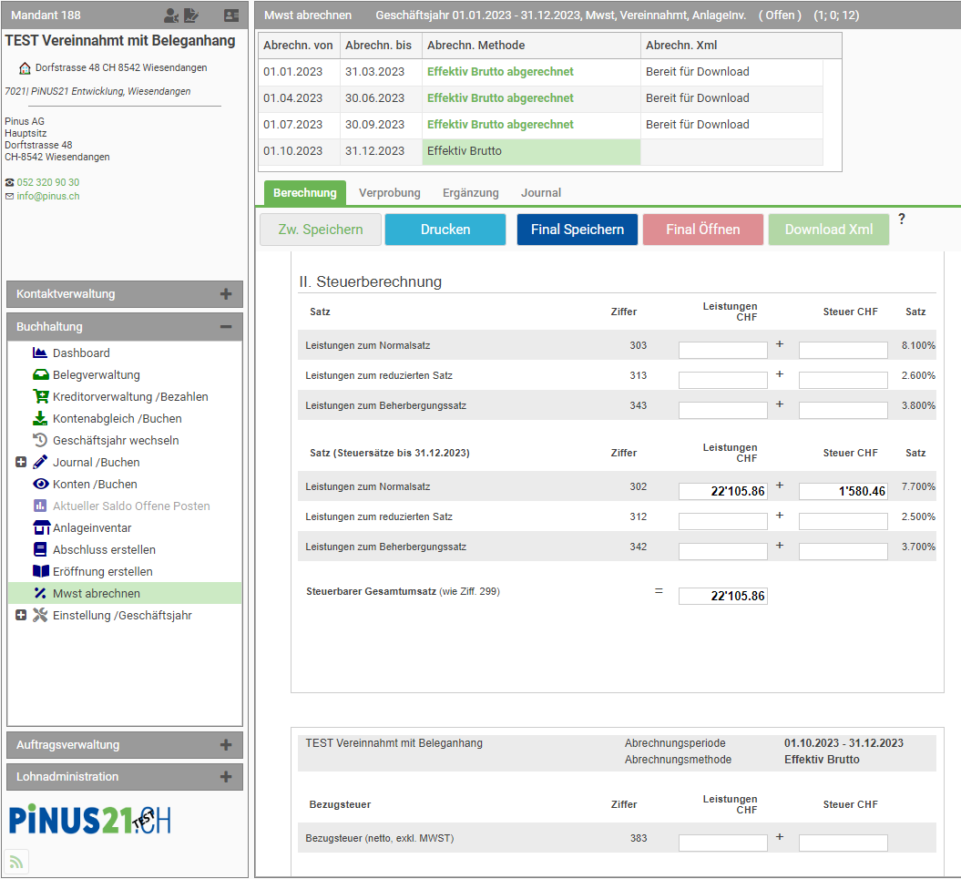Open the Journal tab

pos(541,192)
